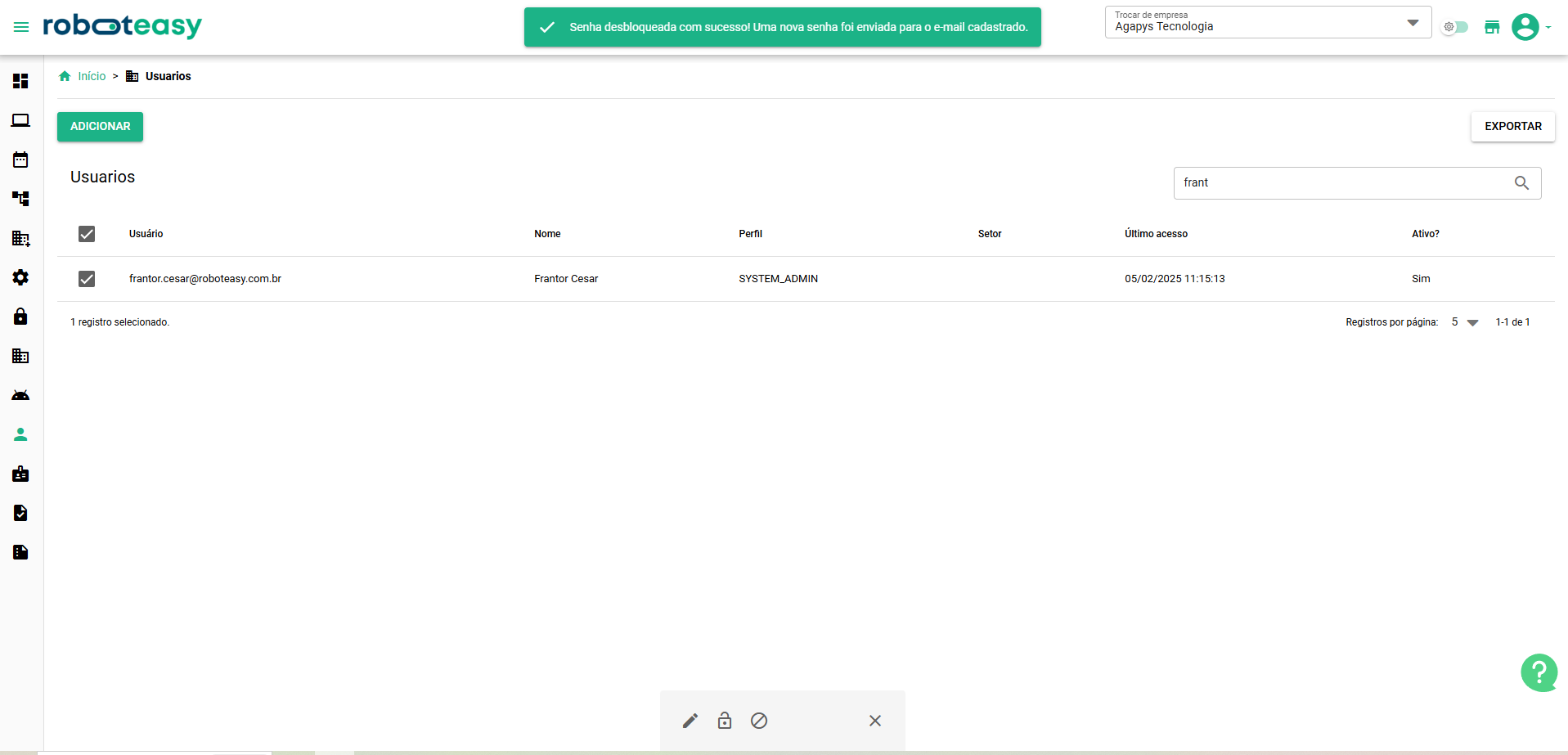This screenshot has height=755, width=1568.
Task: Uncheck the select-all header checkbox
Action: pyautogui.click(x=87, y=234)
